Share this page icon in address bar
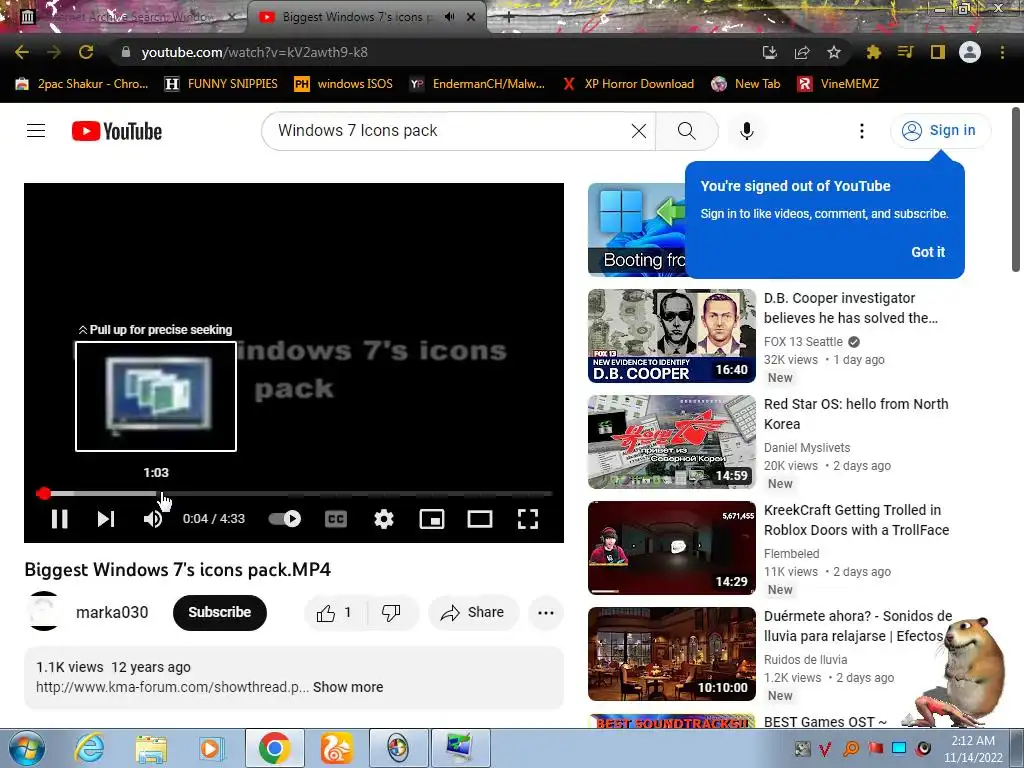The height and width of the screenshot is (768, 1024). (x=802, y=52)
